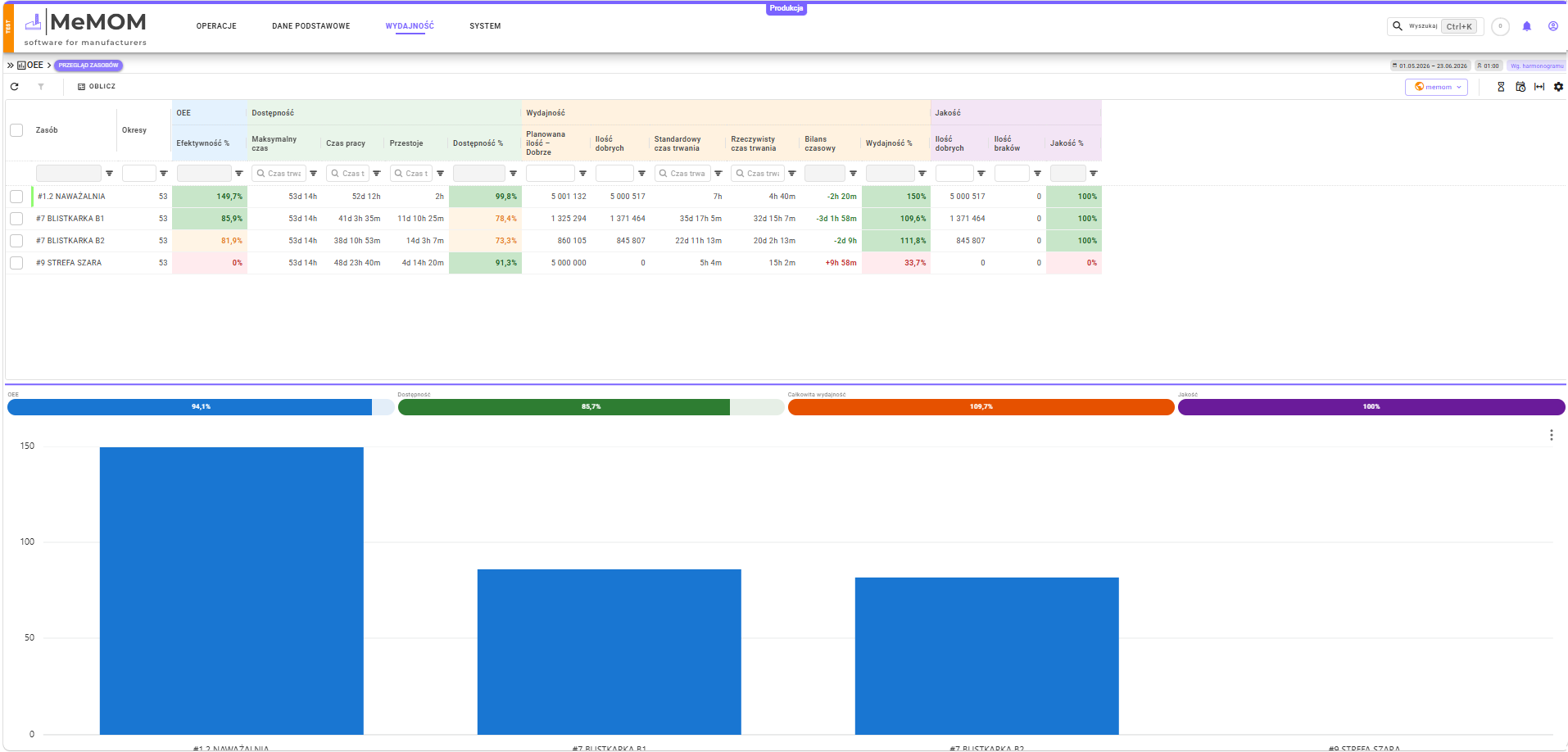Click the +9h 58m balance cell
Viewport: 1568px width, 752px height.
coord(831,263)
